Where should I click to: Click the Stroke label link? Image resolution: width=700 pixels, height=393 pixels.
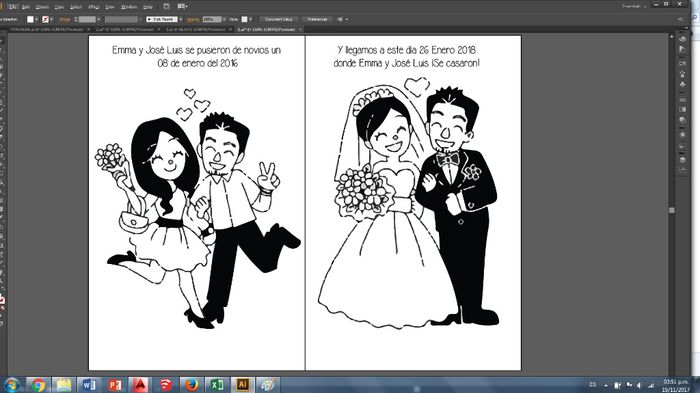64,19
